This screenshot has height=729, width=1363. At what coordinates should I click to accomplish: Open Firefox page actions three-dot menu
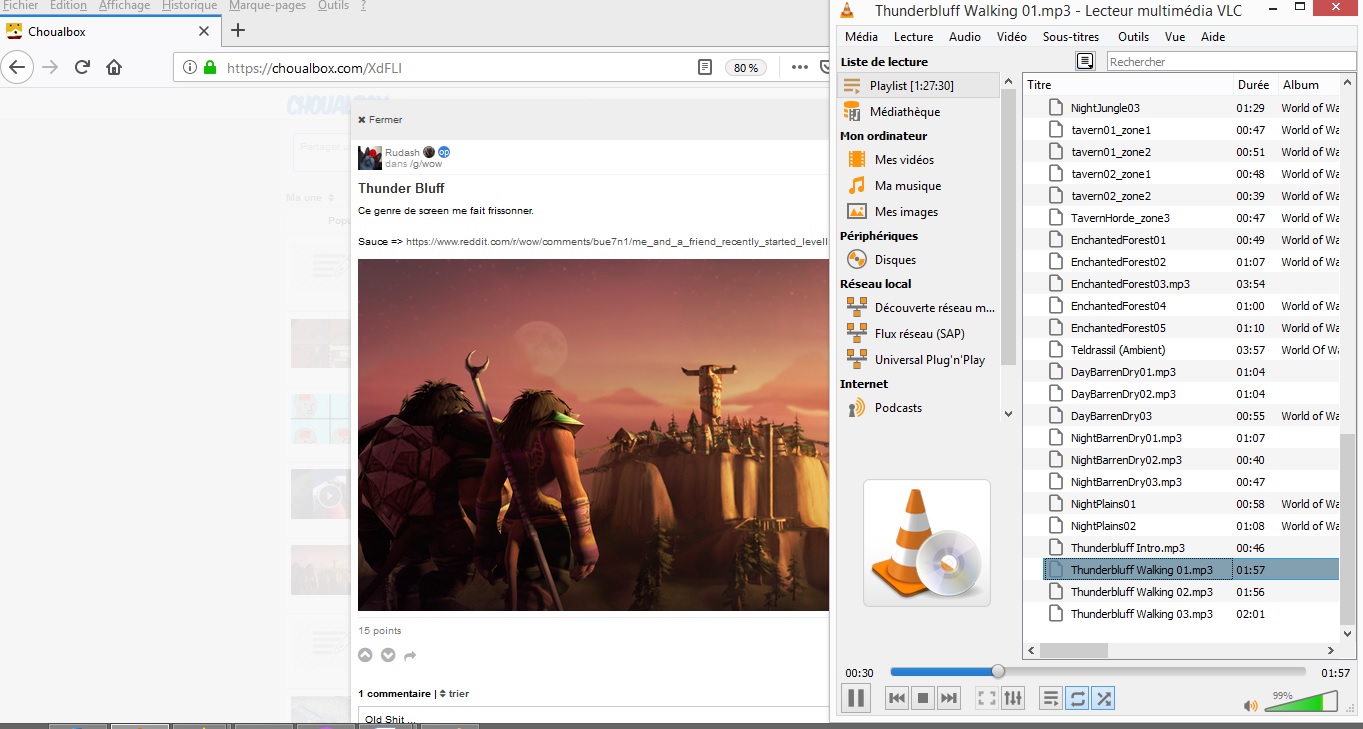(x=799, y=68)
